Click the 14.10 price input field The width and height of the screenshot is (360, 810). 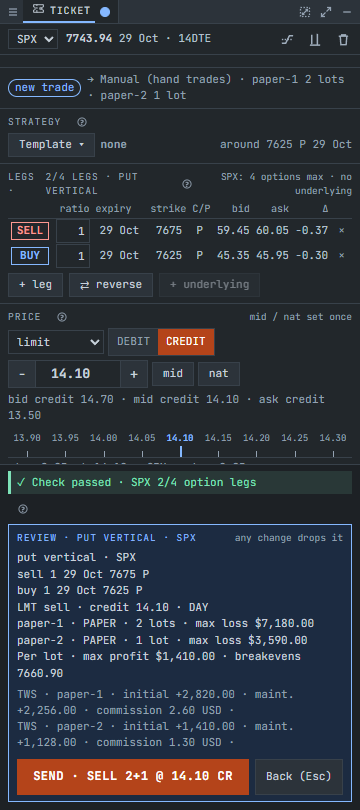point(78,374)
